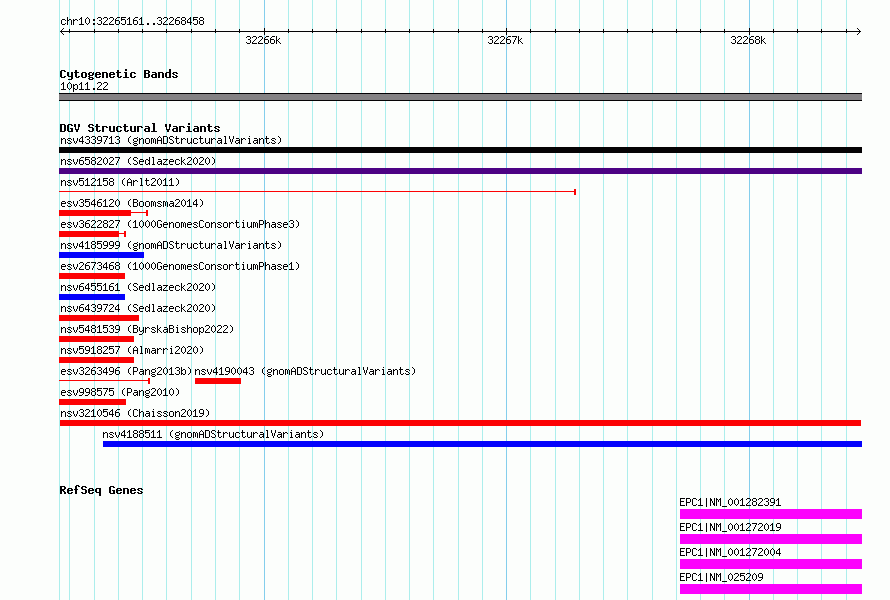Select the gray 10p11.22 cytogenetic band bar
This screenshot has width=890, height=600.
[x=460, y=97]
